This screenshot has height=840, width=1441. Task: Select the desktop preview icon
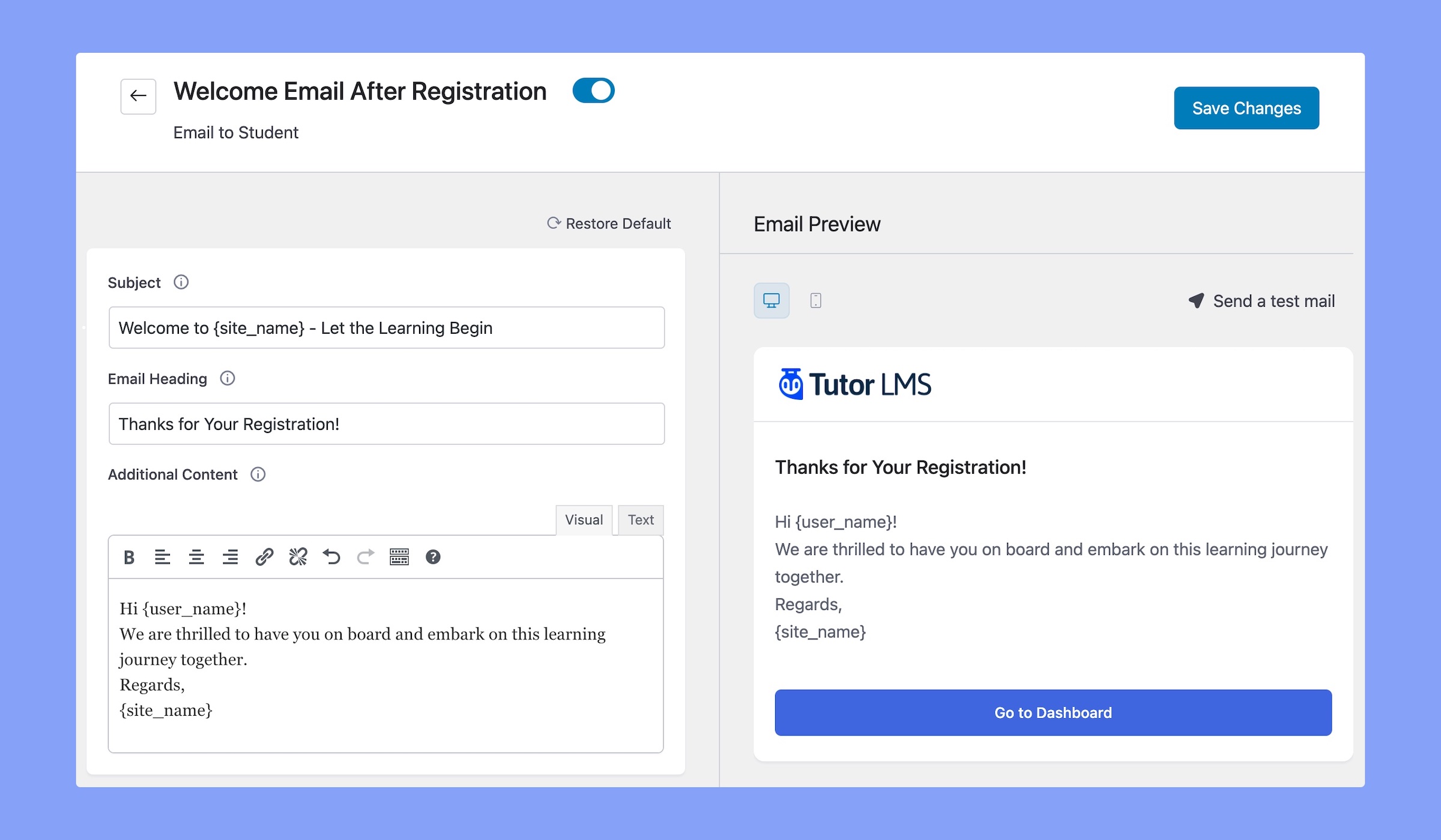tap(771, 299)
